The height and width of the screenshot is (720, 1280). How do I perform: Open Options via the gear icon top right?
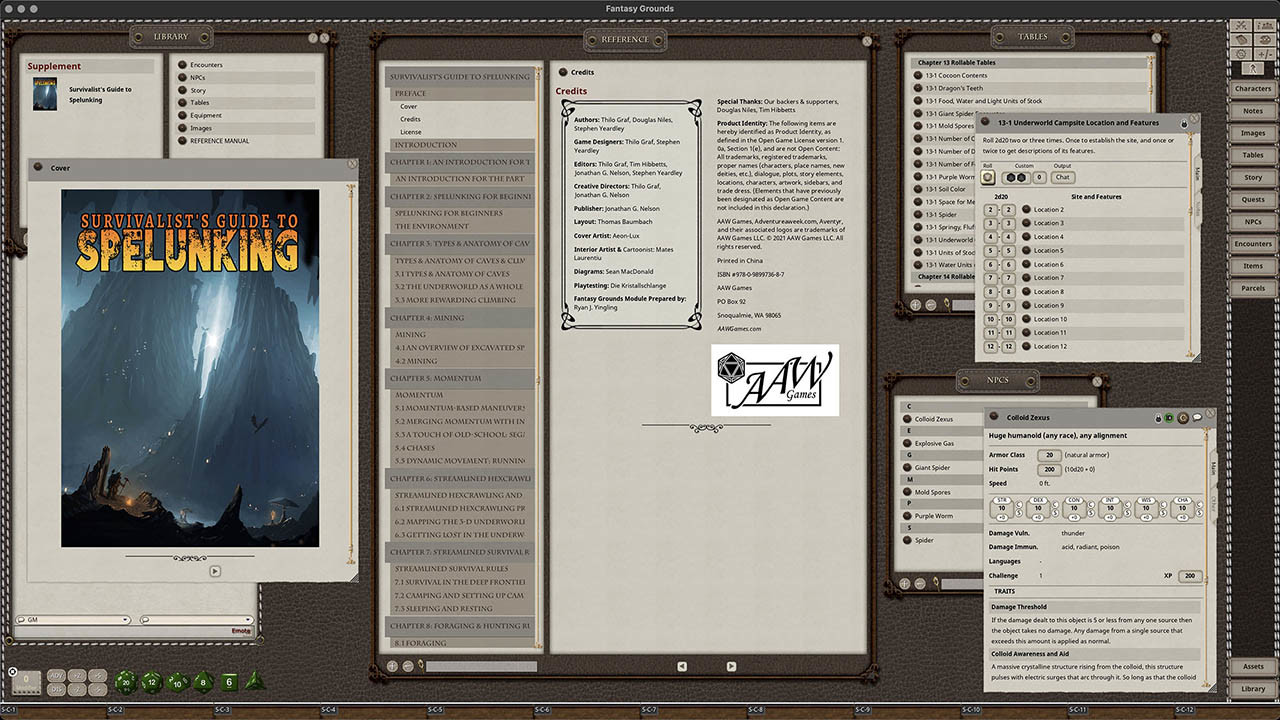point(1240,54)
